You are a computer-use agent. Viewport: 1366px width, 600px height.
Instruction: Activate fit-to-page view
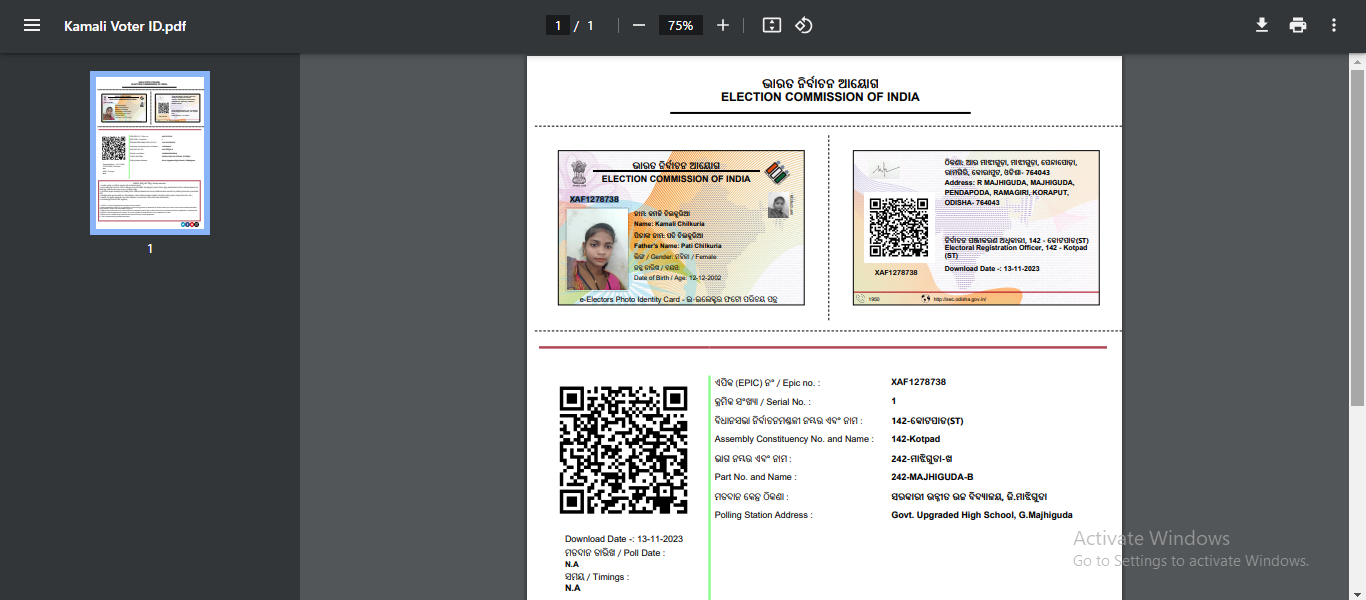pyautogui.click(x=770, y=24)
